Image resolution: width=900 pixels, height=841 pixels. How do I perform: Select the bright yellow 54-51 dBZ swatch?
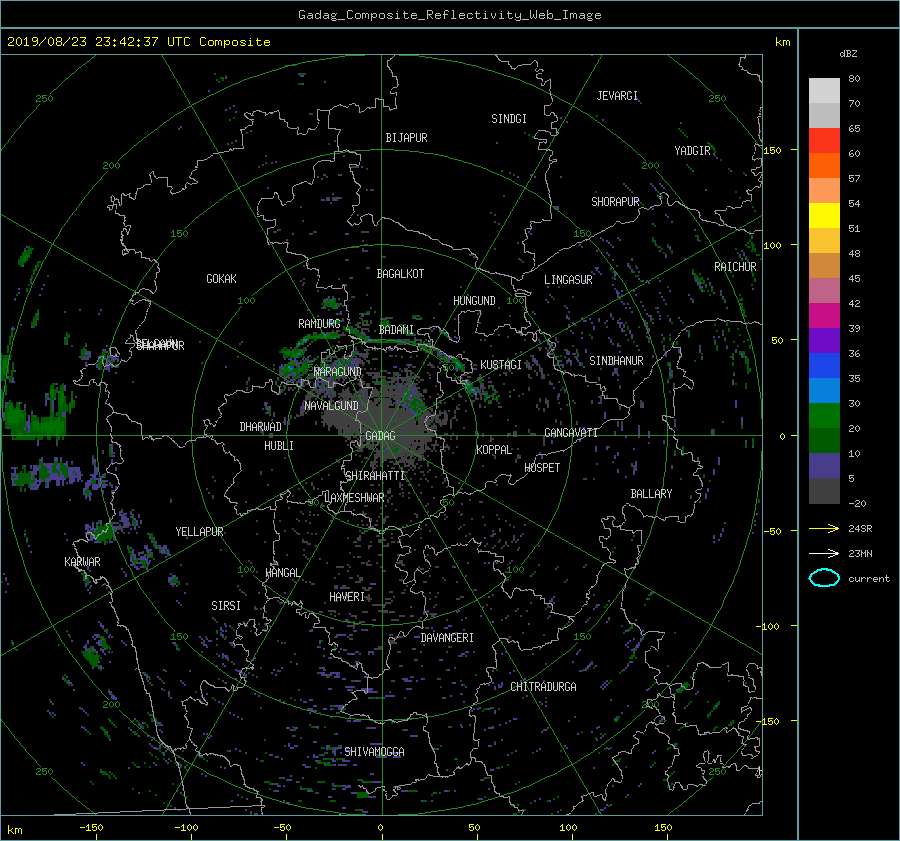click(x=824, y=216)
